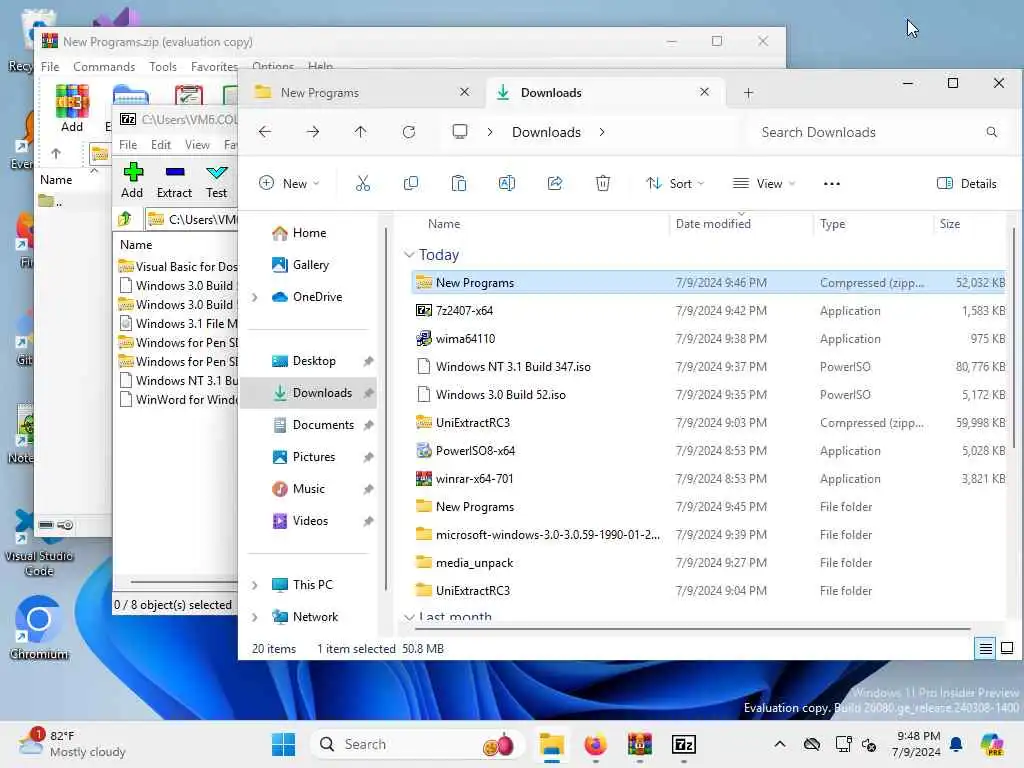
Task: Refresh the Downloads folder view
Action: tap(409, 132)
